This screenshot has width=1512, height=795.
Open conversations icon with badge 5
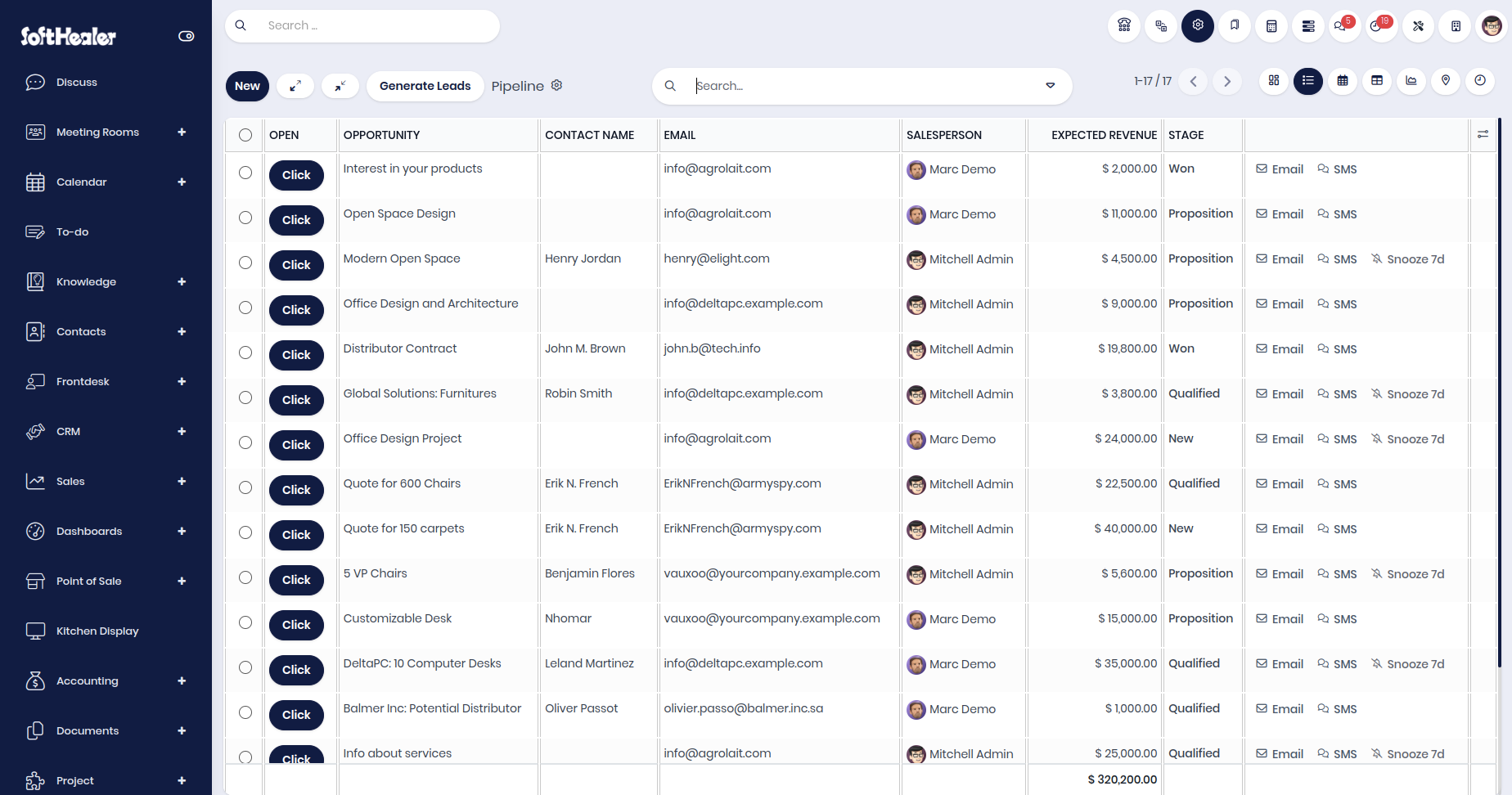pos(1343,25)
